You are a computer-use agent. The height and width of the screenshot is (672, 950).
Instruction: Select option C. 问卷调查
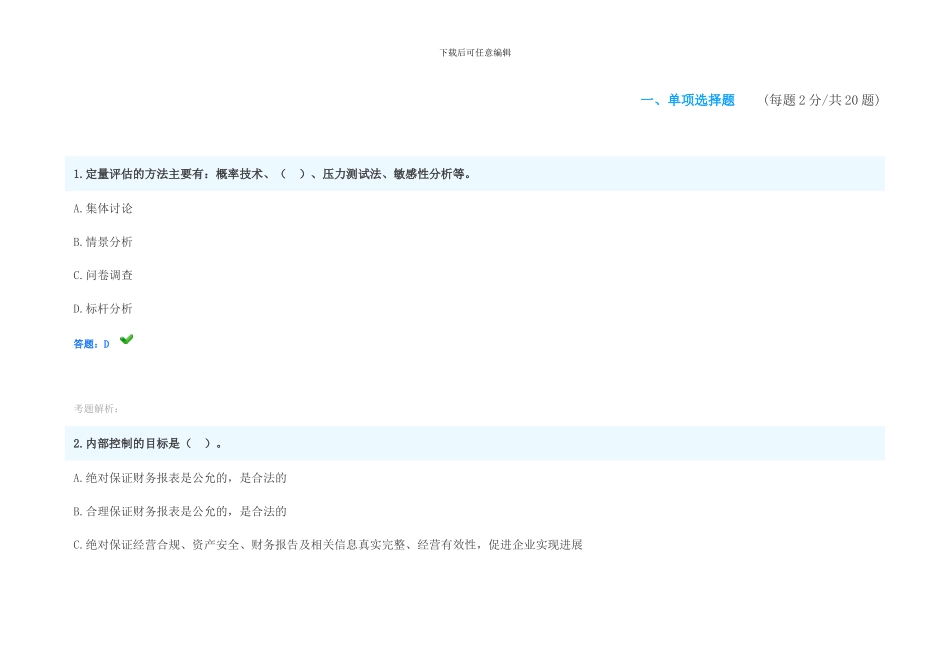pyautogui.click(x=103, y=275)
